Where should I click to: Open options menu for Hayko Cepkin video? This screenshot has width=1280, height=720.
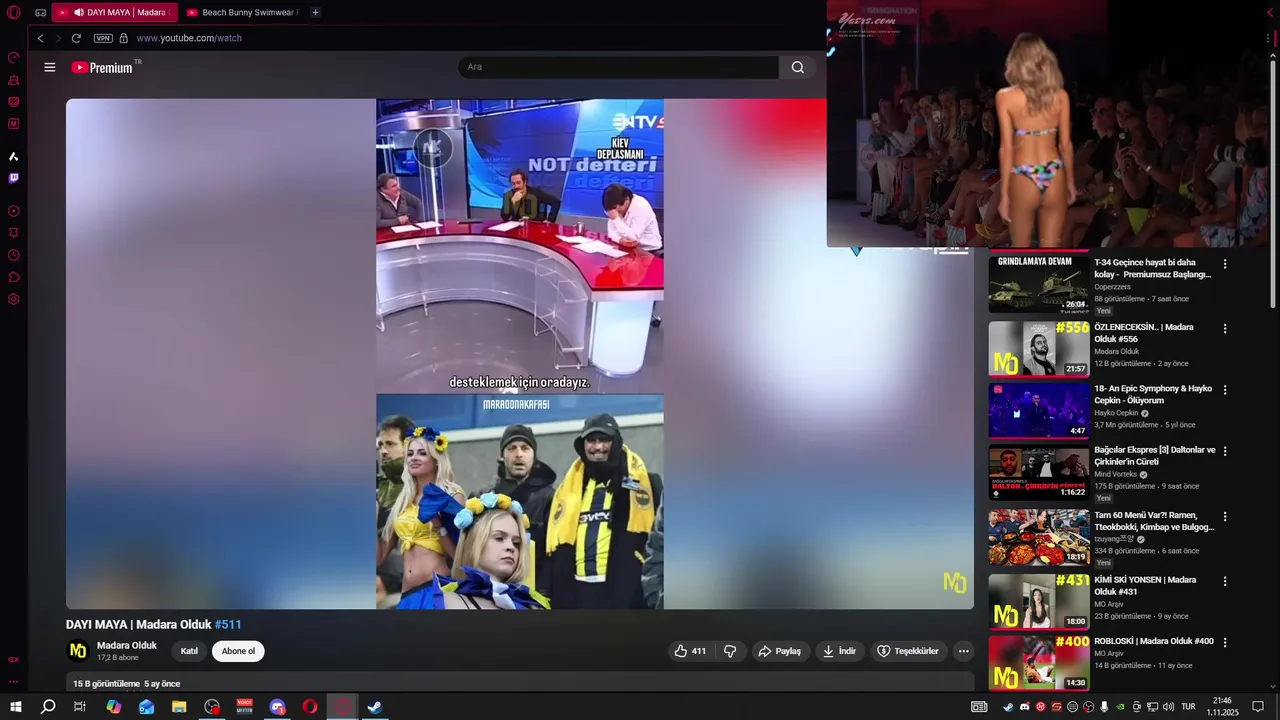1225,390
